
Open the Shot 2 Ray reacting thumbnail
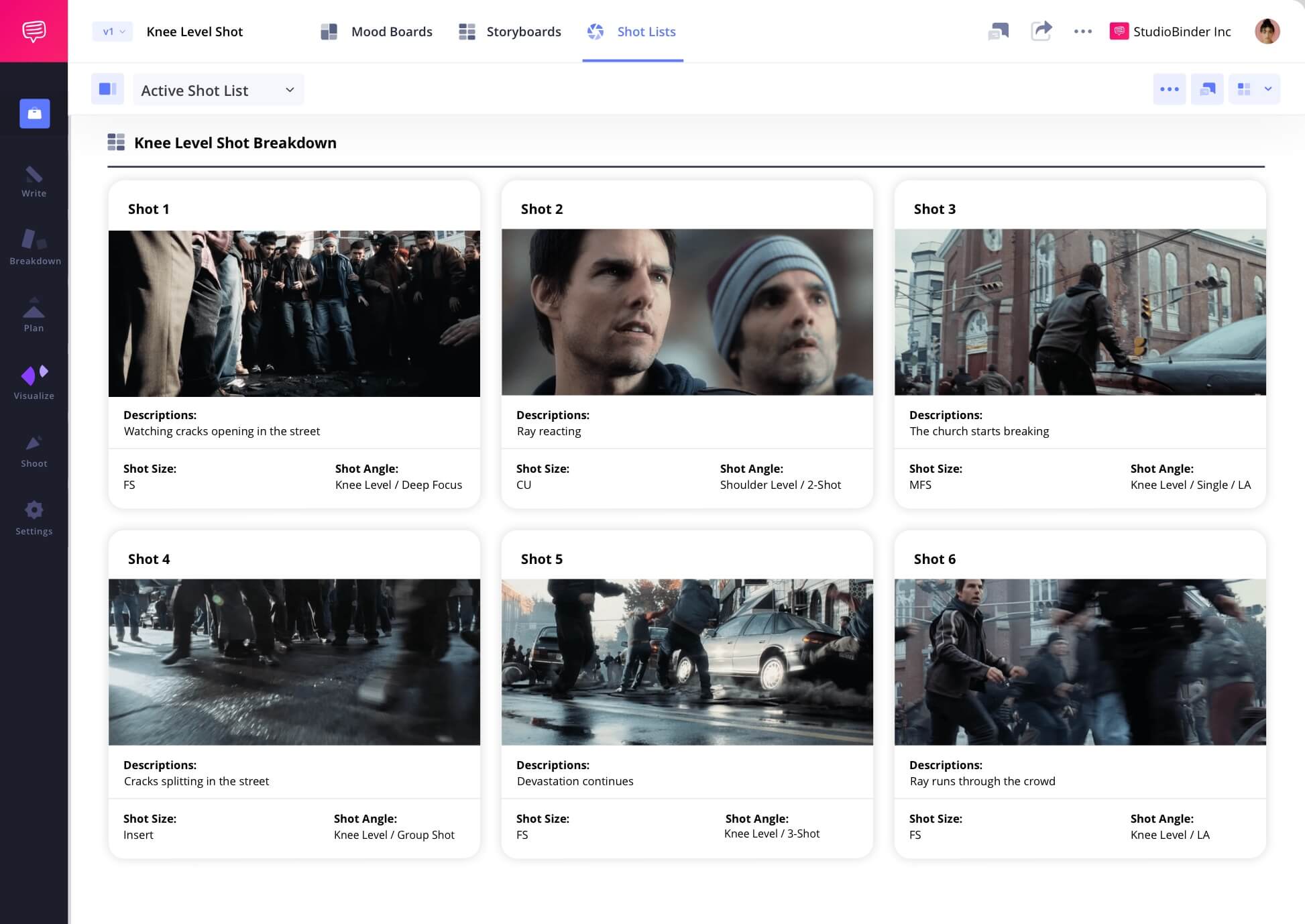(x=687, y=312)
